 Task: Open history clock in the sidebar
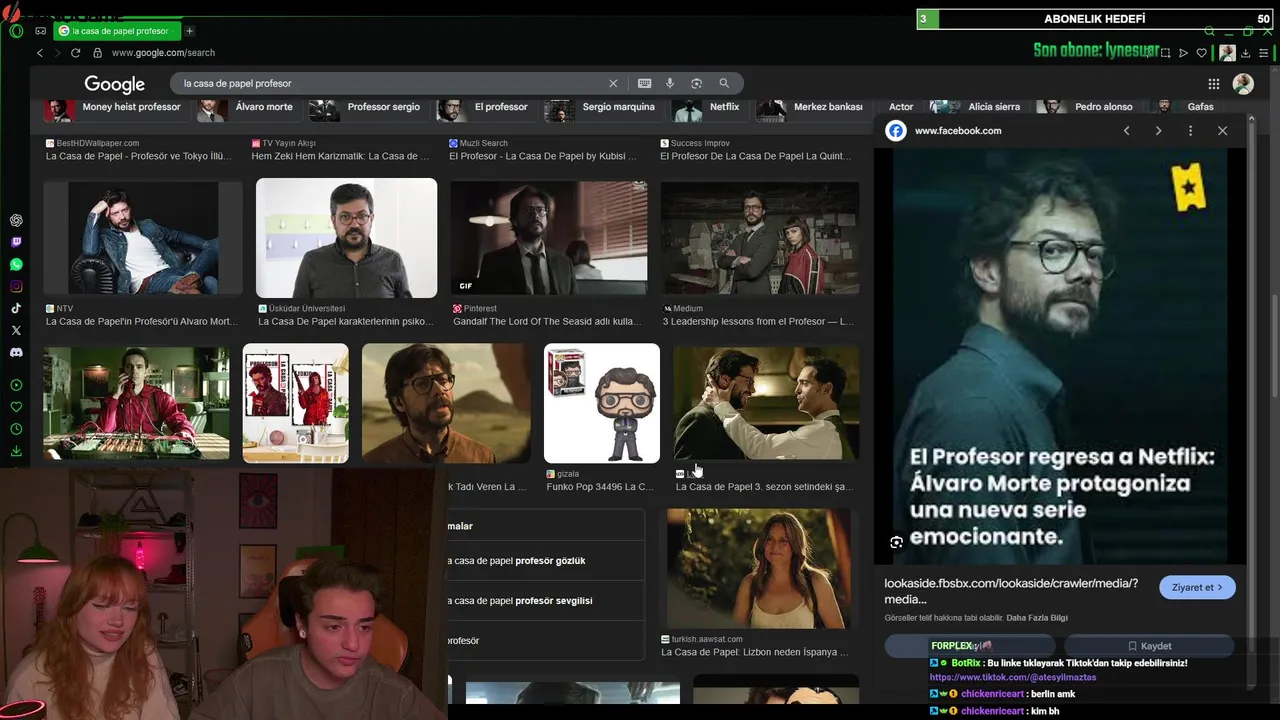[x=16, y=429]
